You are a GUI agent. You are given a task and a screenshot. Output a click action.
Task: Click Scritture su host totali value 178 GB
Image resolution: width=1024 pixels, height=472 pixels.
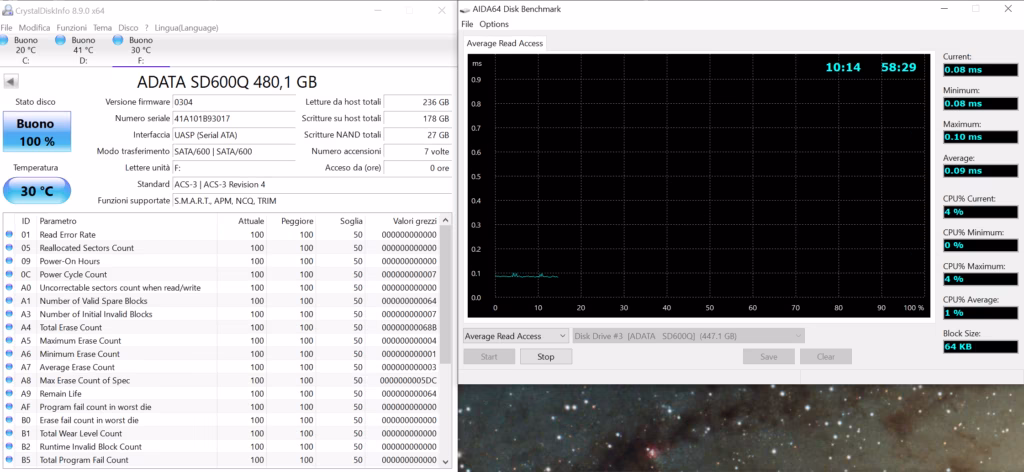tap(418, 119)
